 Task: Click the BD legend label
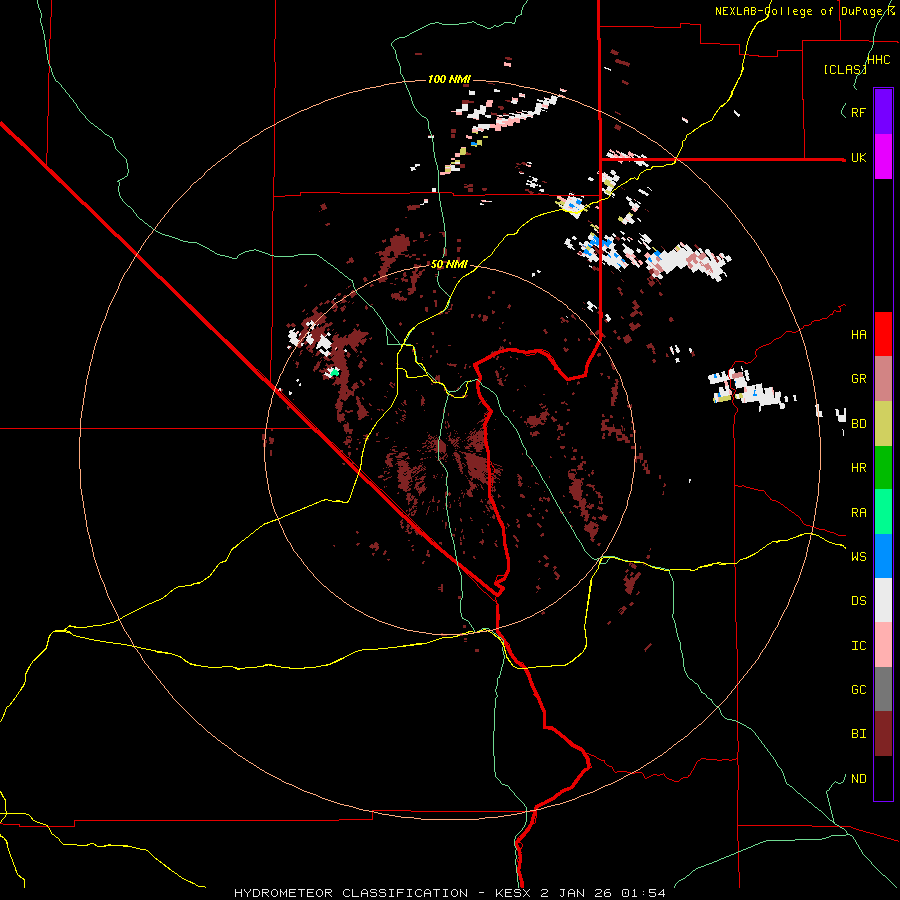tap(858, 424)
